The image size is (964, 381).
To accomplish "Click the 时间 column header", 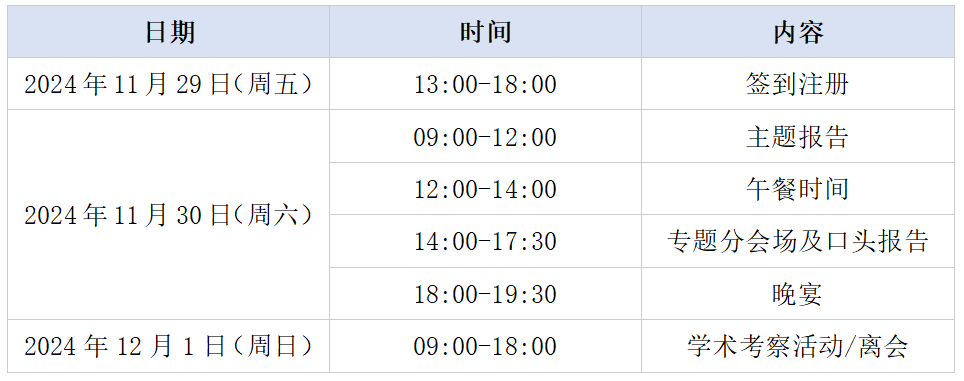I will point(486,32).
